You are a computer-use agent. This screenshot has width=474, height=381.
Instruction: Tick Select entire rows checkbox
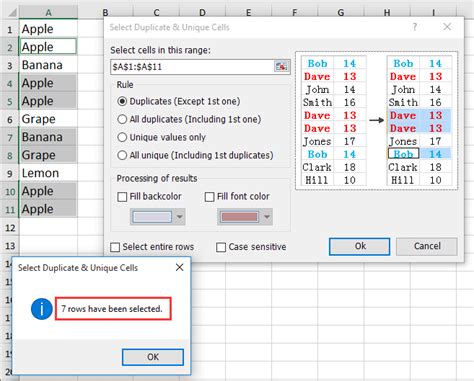coord(115,247)
